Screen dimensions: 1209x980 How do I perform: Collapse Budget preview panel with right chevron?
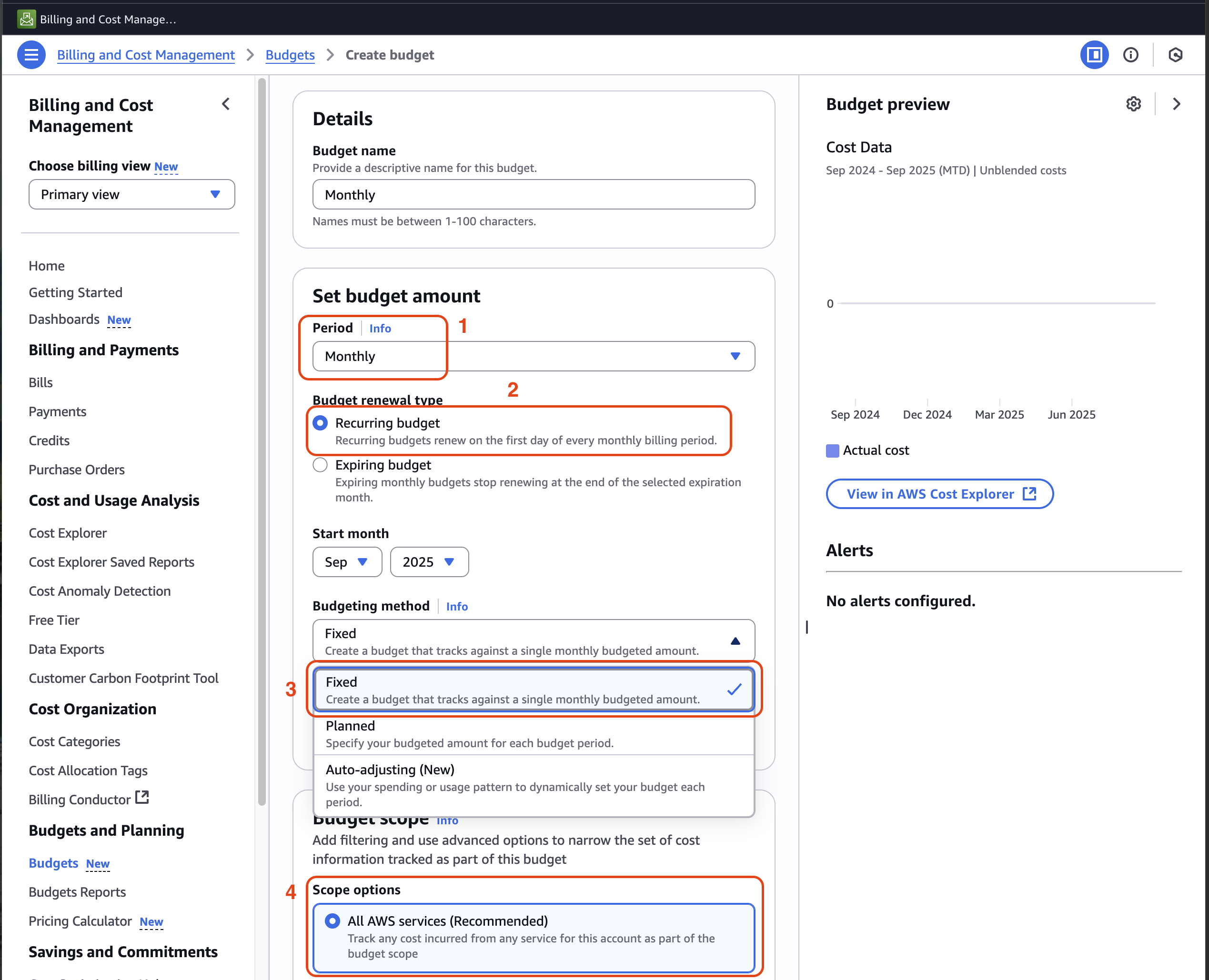pyautogui.click(x=1176, y=104)
